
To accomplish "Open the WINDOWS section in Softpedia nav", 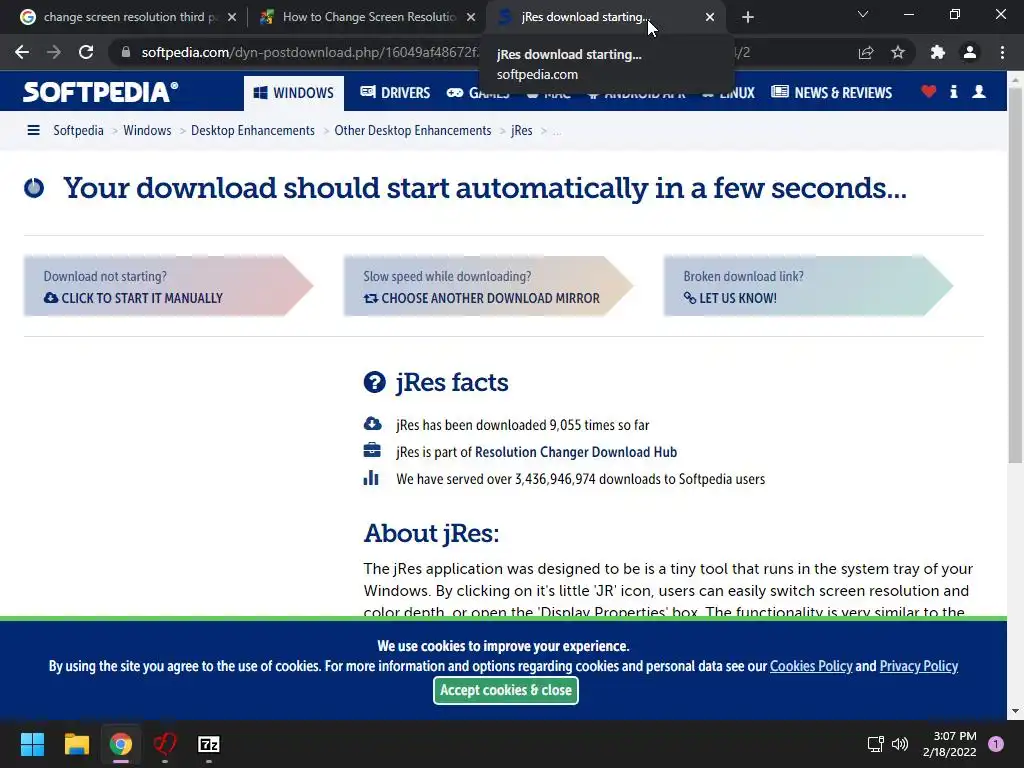I will [x=293, y=93].
